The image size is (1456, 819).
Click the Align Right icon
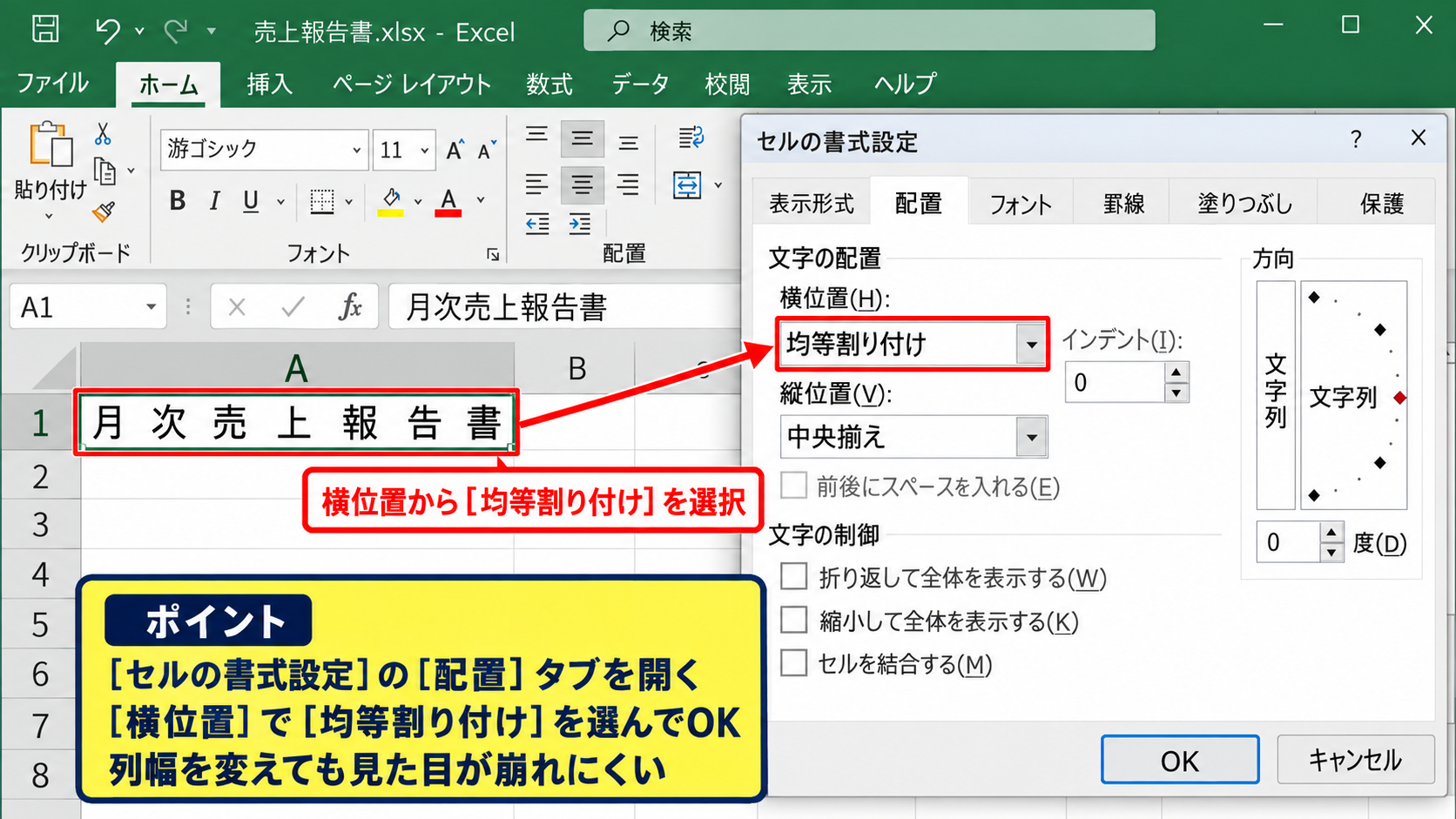coord(628,185)
